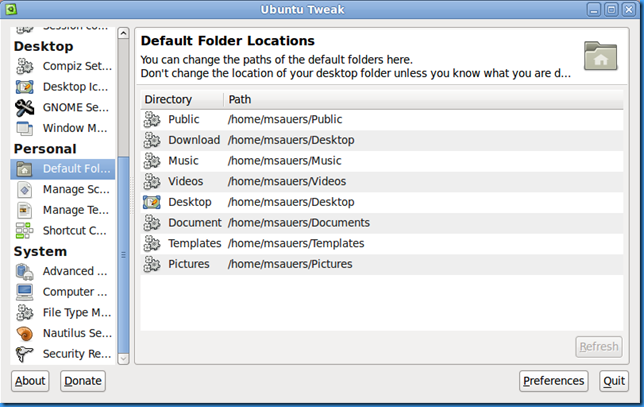Sort by the Directory column header
The height and width of the screenshot is (407, 644).
coord(182,99)
